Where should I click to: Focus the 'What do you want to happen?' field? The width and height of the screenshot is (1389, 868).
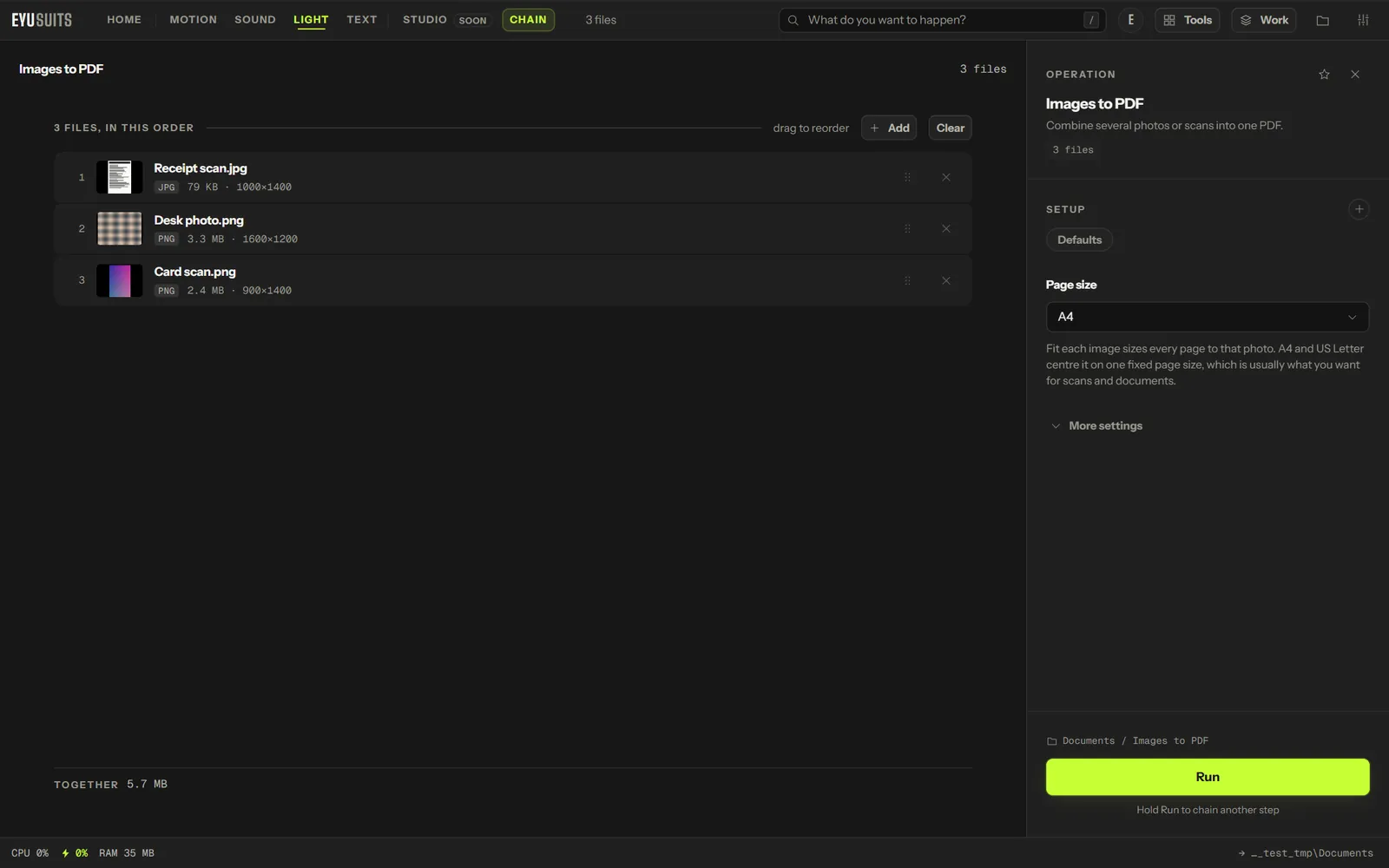pyautogui.click(x=943, y=20)
